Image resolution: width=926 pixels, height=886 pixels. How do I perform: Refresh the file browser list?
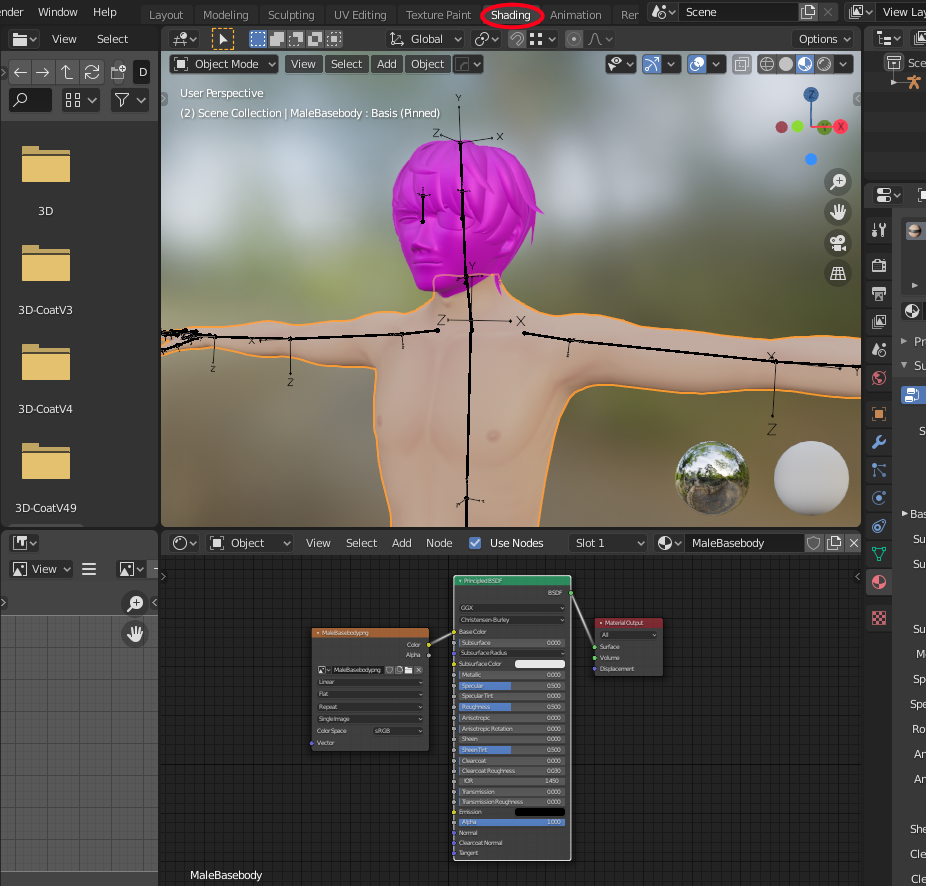[92, 72]
